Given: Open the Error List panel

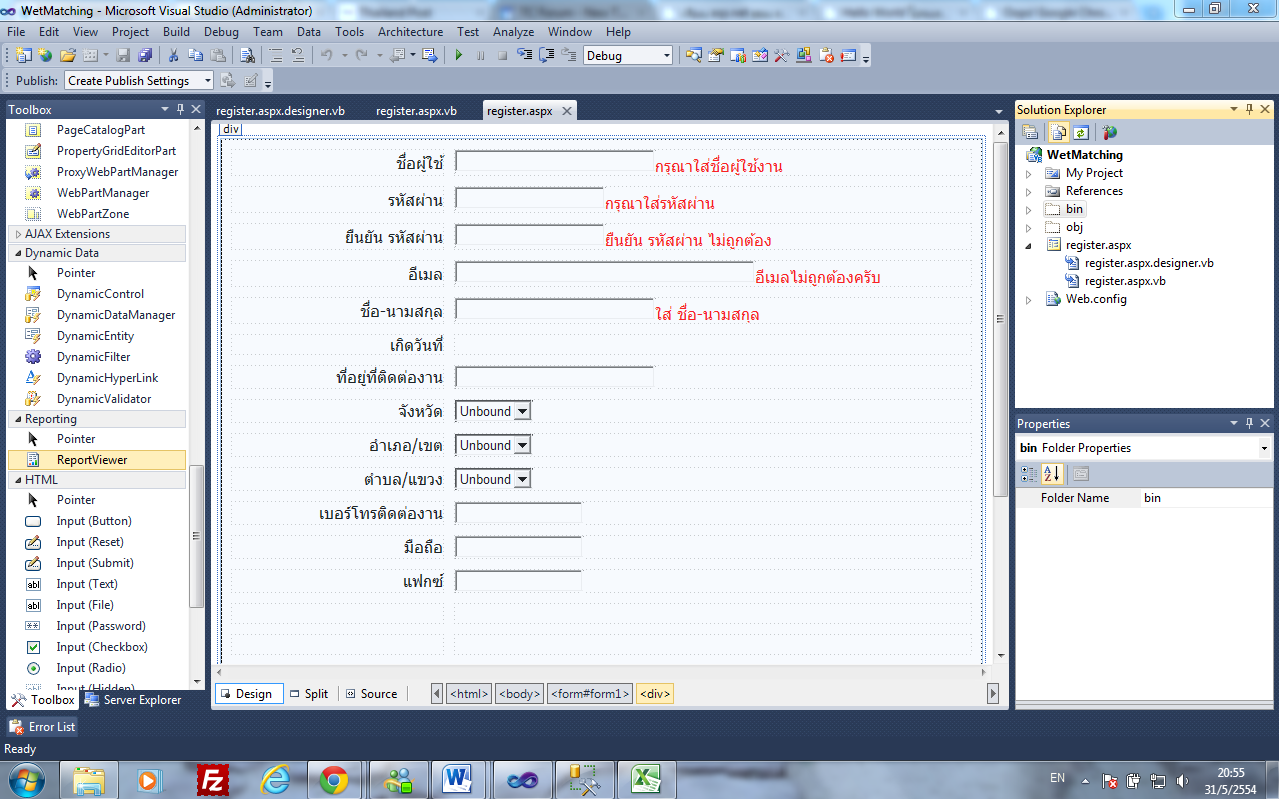Looking at the screenshot, I should (x=43, y=727).
